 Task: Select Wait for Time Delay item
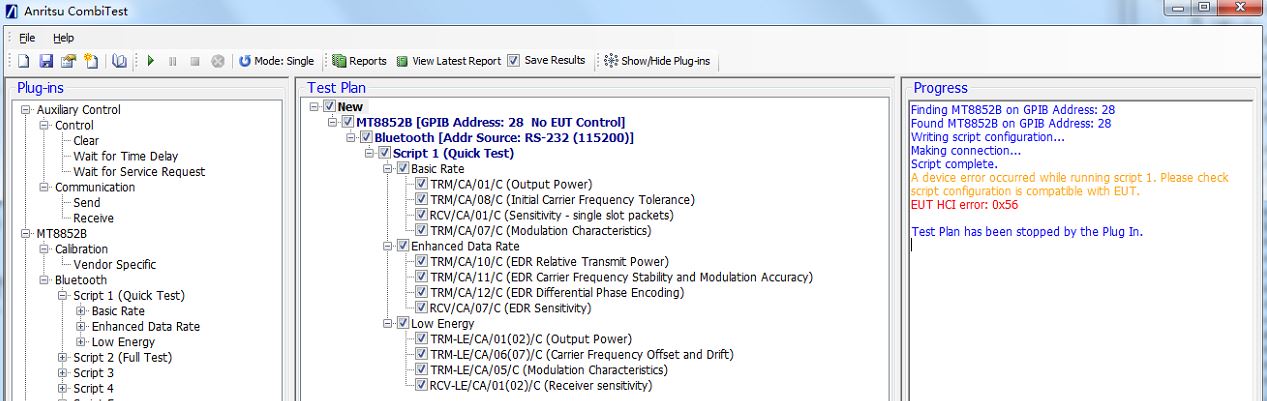coord(125,156)
